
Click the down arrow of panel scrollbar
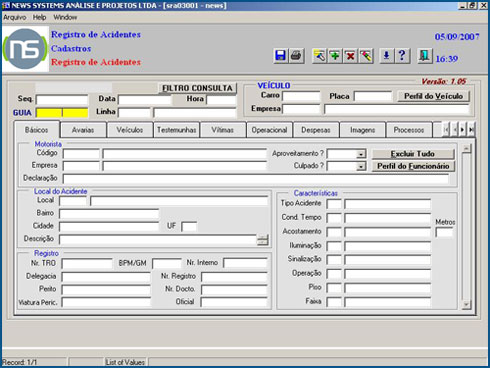466,304
